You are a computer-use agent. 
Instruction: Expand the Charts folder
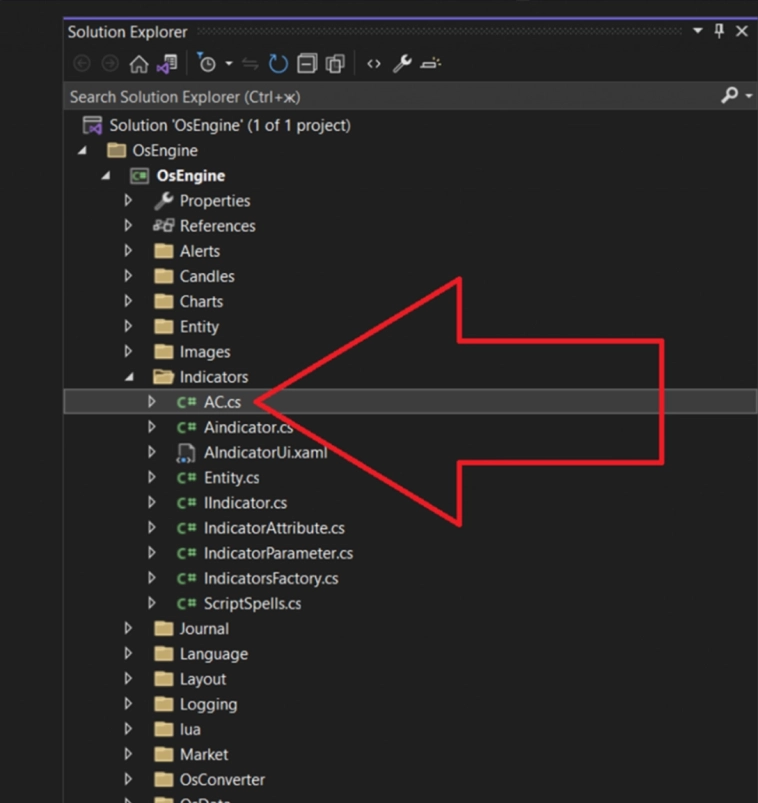pos(129,301)
